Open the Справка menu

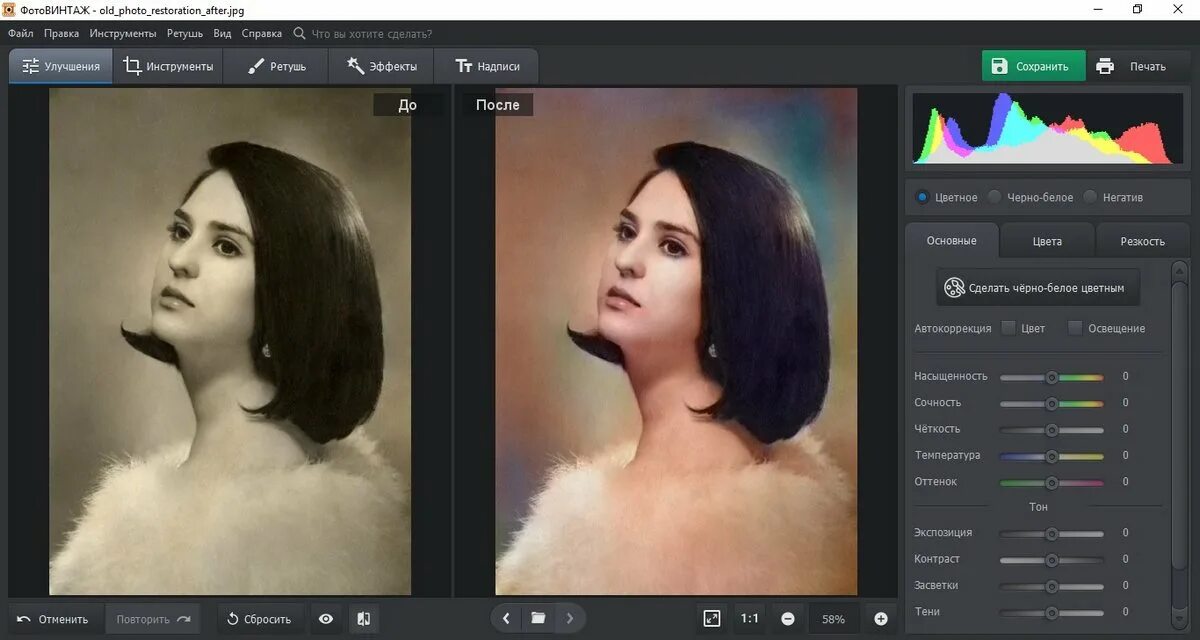261,33
